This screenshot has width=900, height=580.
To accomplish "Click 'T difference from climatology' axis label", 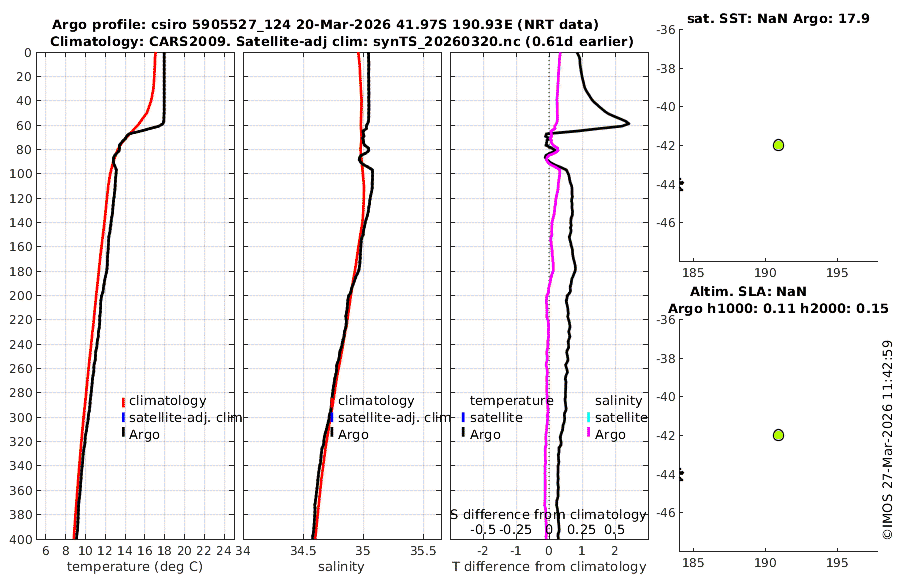I will tap(549, 567).
